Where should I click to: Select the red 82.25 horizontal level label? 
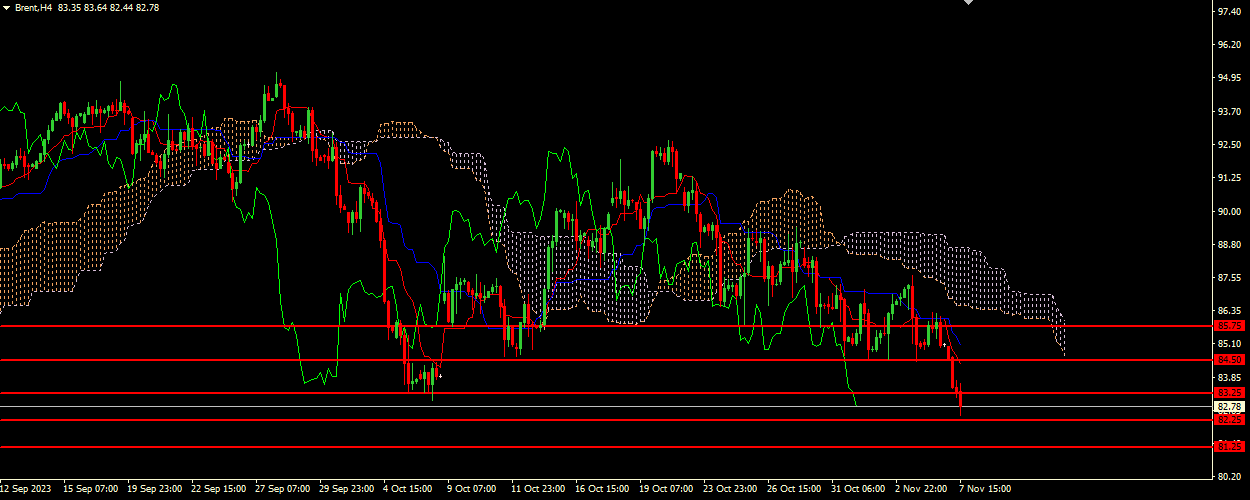coord(1229,419)
